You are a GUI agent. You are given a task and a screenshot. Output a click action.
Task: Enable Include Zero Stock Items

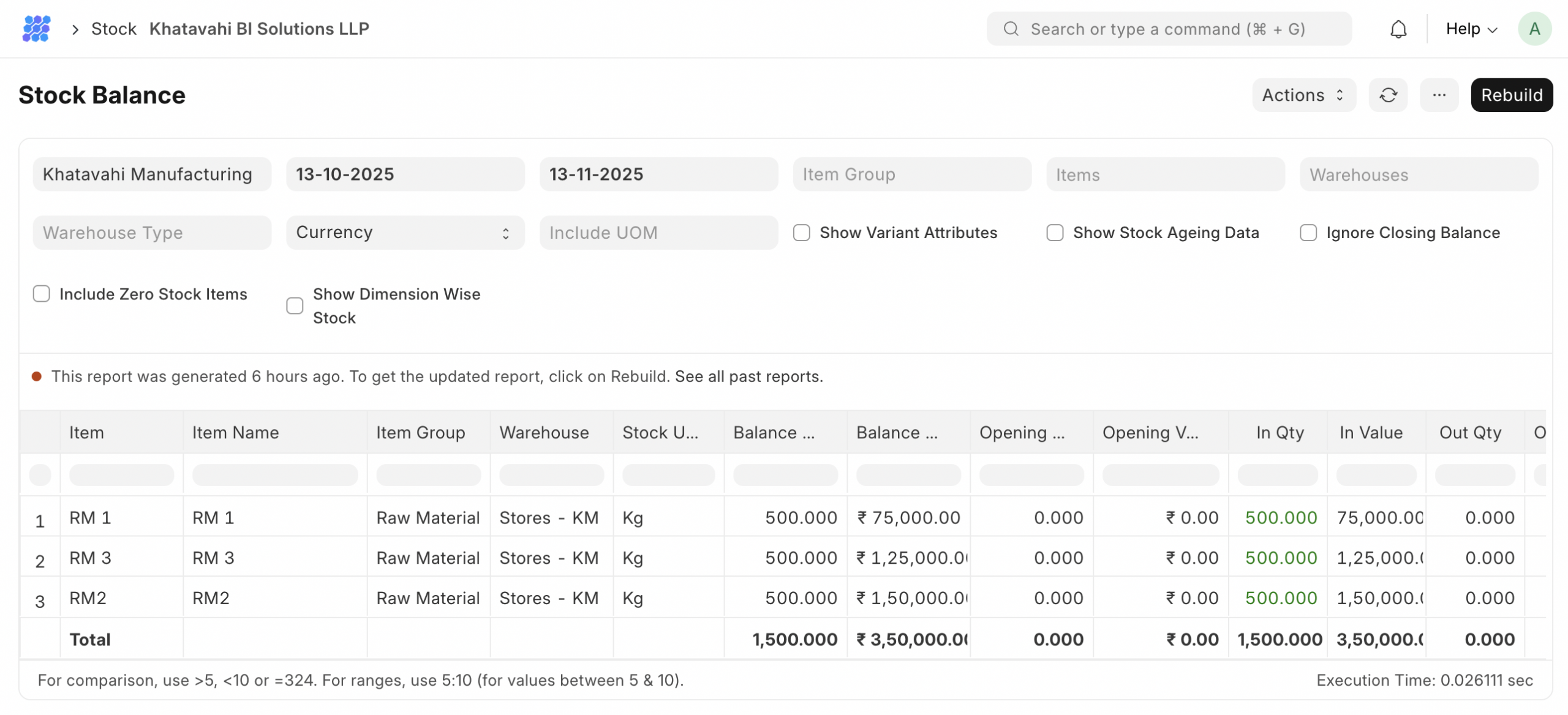[x=42, y=294]
